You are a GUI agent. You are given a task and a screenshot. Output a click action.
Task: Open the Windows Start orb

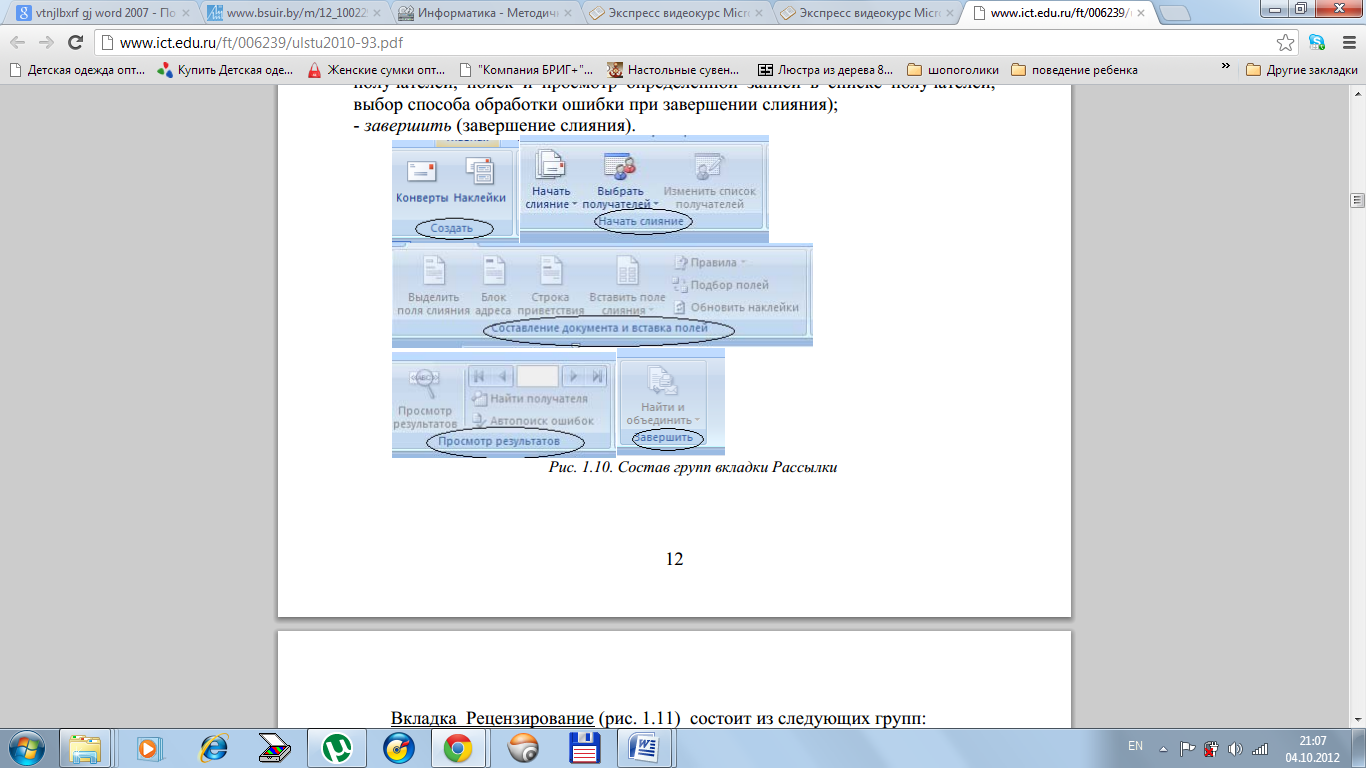coord(26,746)
